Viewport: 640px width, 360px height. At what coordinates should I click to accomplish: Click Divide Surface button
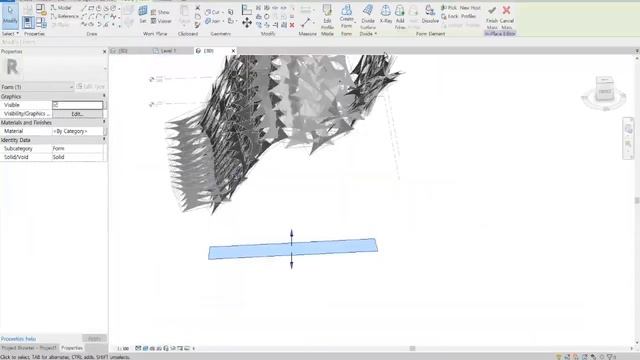pos(368,17)
